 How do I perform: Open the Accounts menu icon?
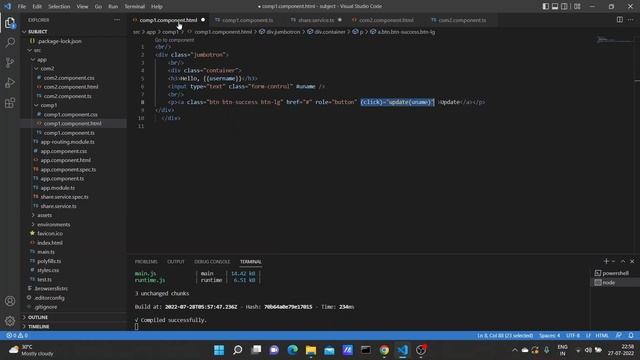(x=10, y=301)
